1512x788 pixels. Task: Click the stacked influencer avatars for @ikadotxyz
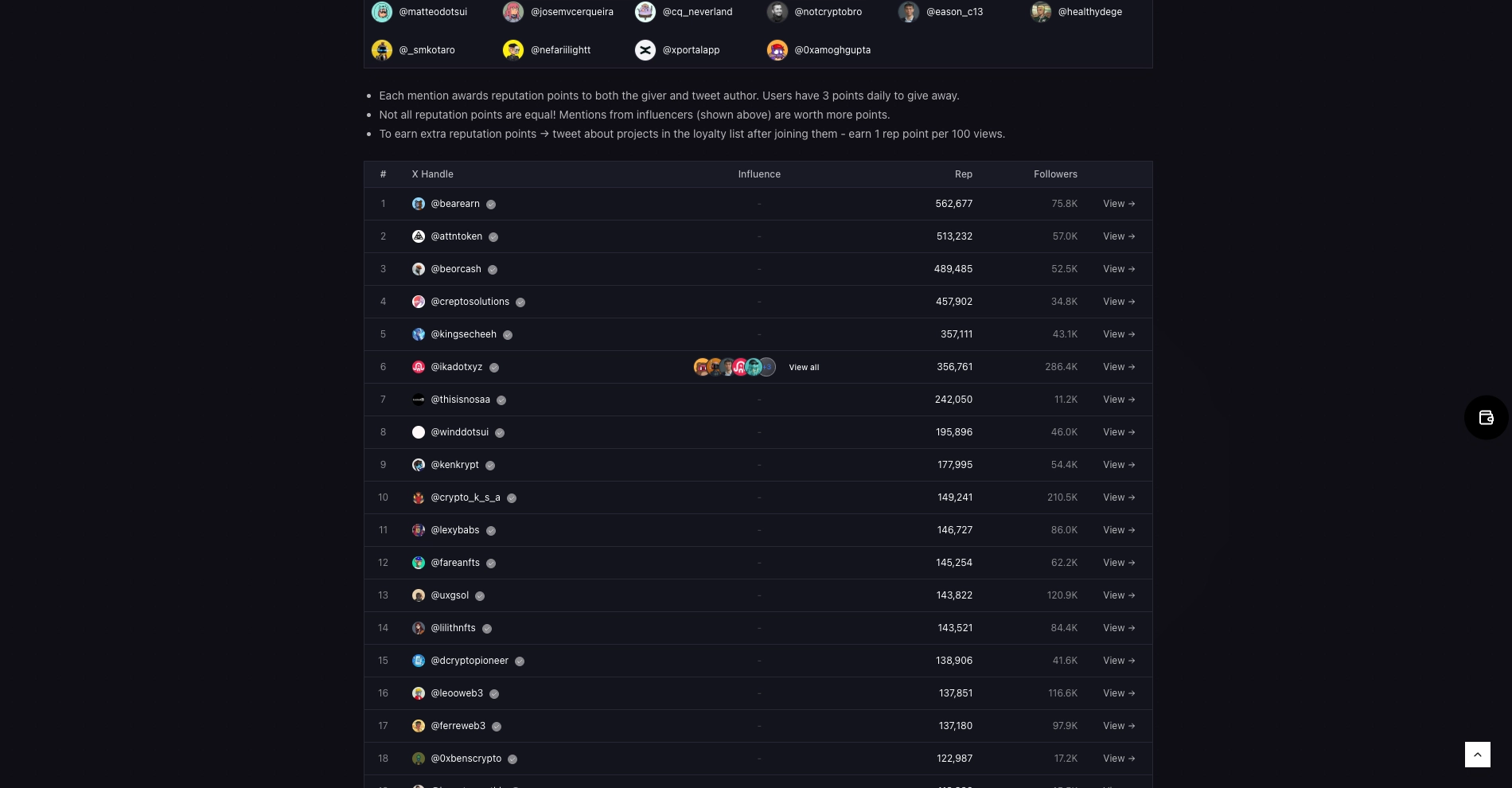pyautogui.click(x=735, y=367)
